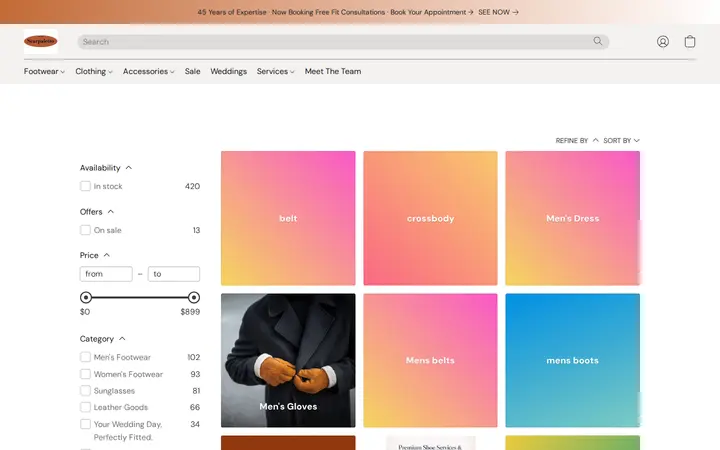Check the Men's Footwear category
The height and width of the screenshot is (450, 720).
85,357
